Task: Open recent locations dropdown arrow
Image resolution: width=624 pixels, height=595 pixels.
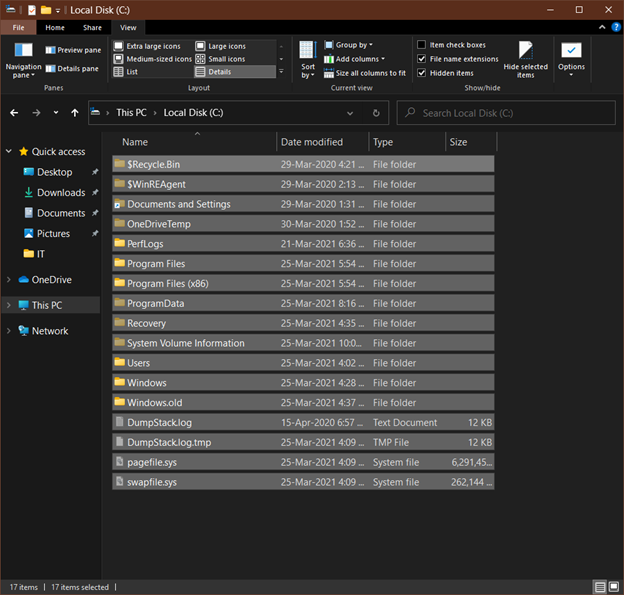Action: (x=56, y=113)
